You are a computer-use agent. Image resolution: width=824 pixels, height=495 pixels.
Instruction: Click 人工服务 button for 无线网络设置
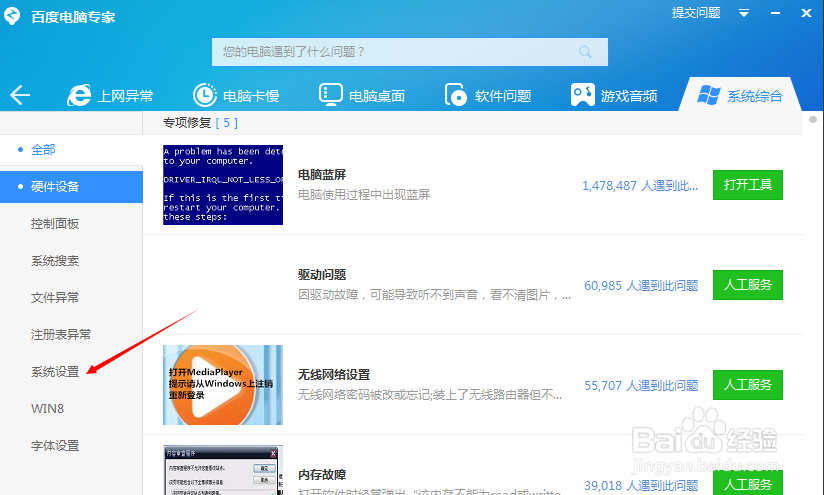[x=748, y=385]
